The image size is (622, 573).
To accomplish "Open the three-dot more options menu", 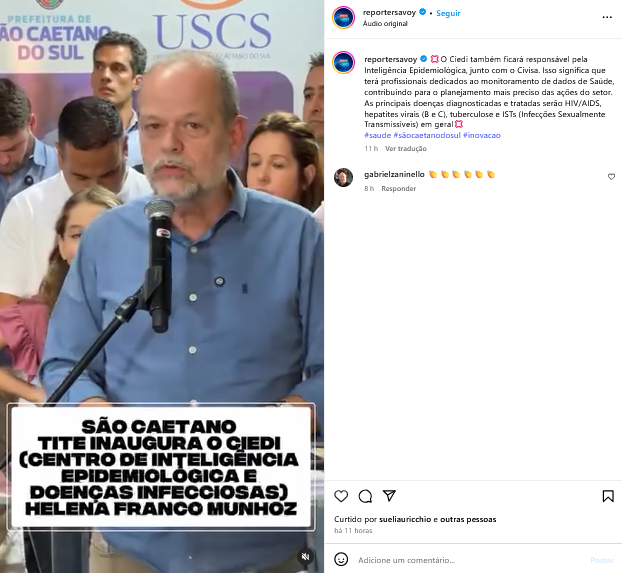I will pyautogui.click(x=607, y=17).
